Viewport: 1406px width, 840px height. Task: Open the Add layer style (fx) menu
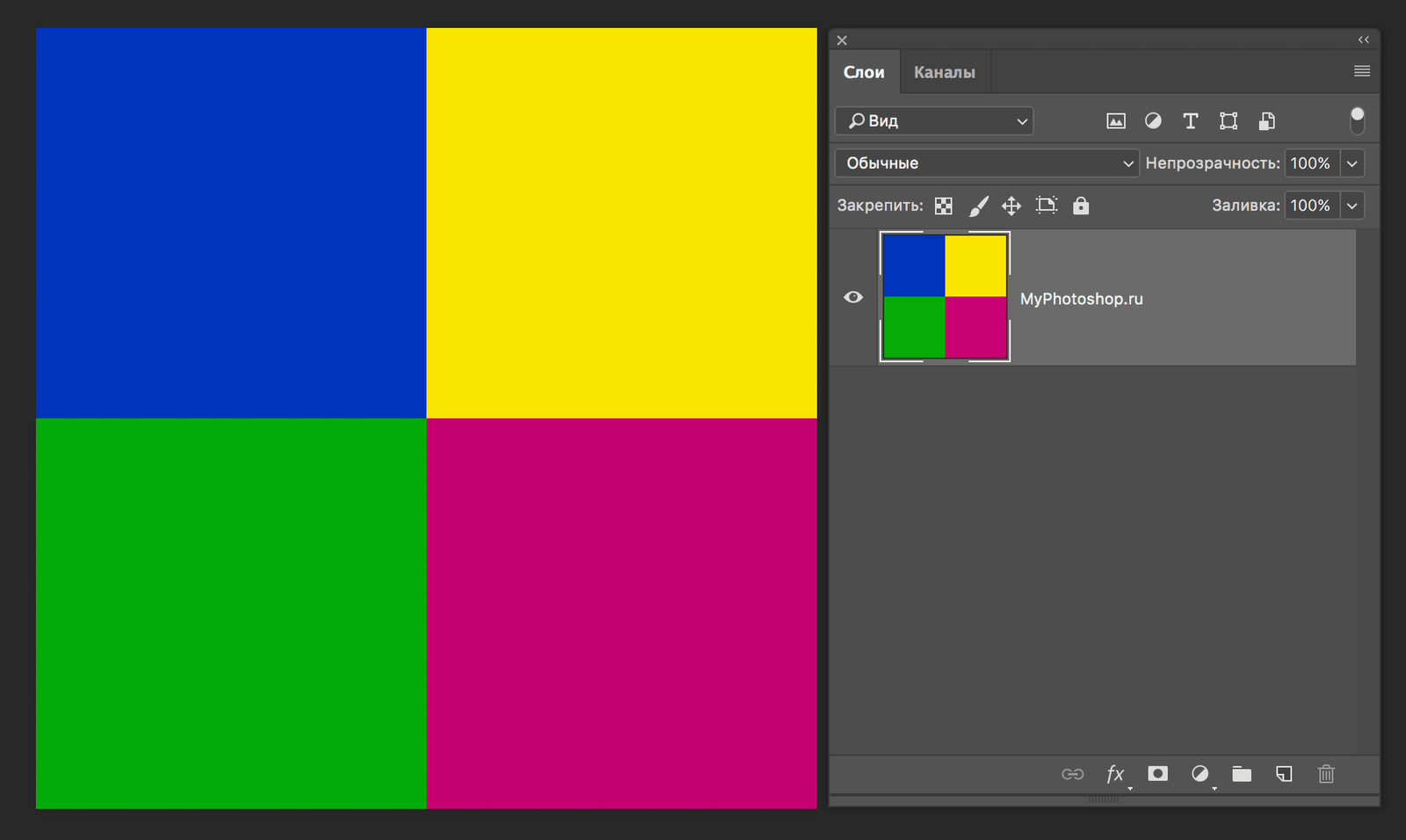tap(1115, 774)
